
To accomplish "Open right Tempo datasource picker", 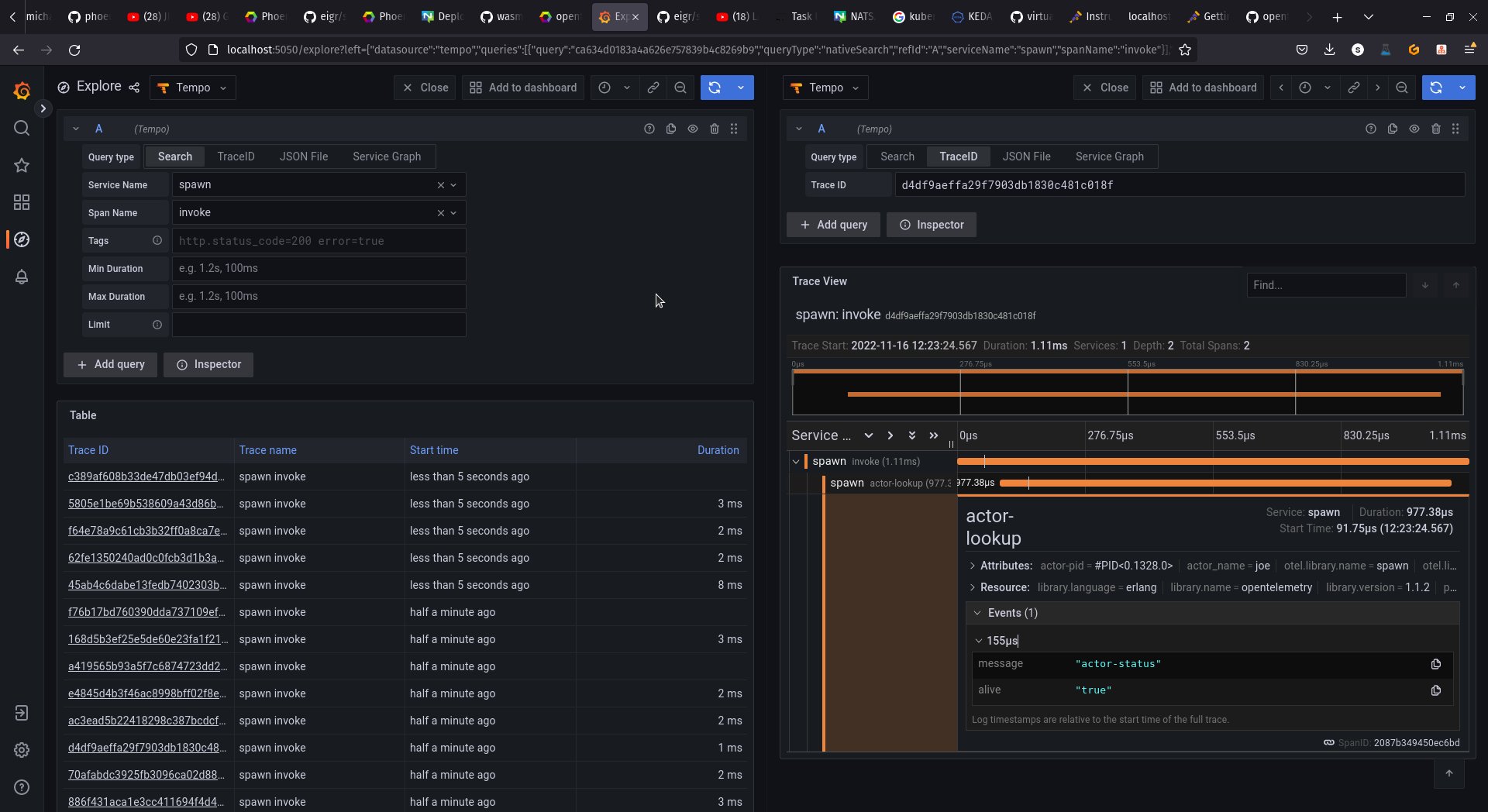I will 826,88.
